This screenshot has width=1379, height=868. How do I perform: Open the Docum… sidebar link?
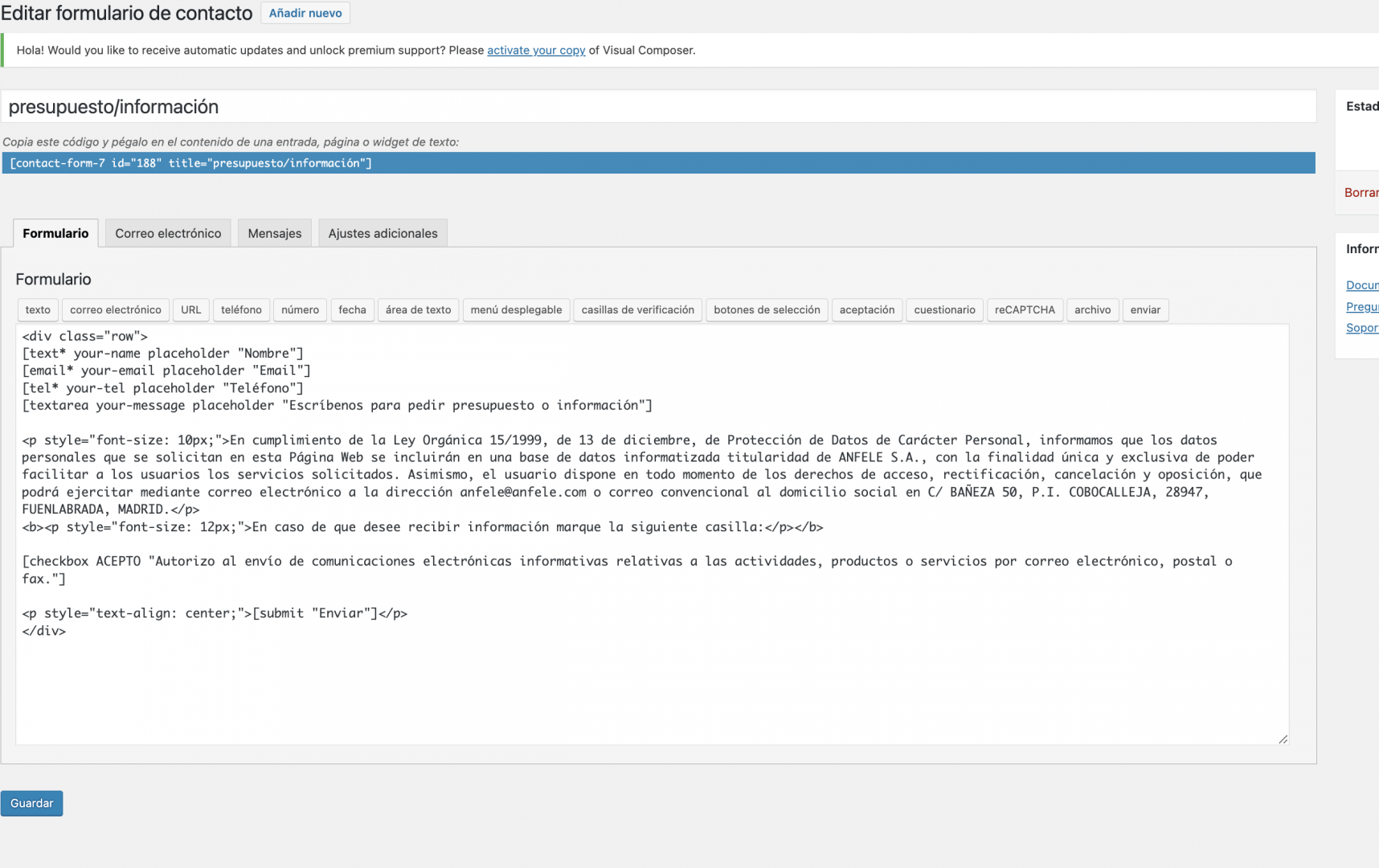point(1362,285)
